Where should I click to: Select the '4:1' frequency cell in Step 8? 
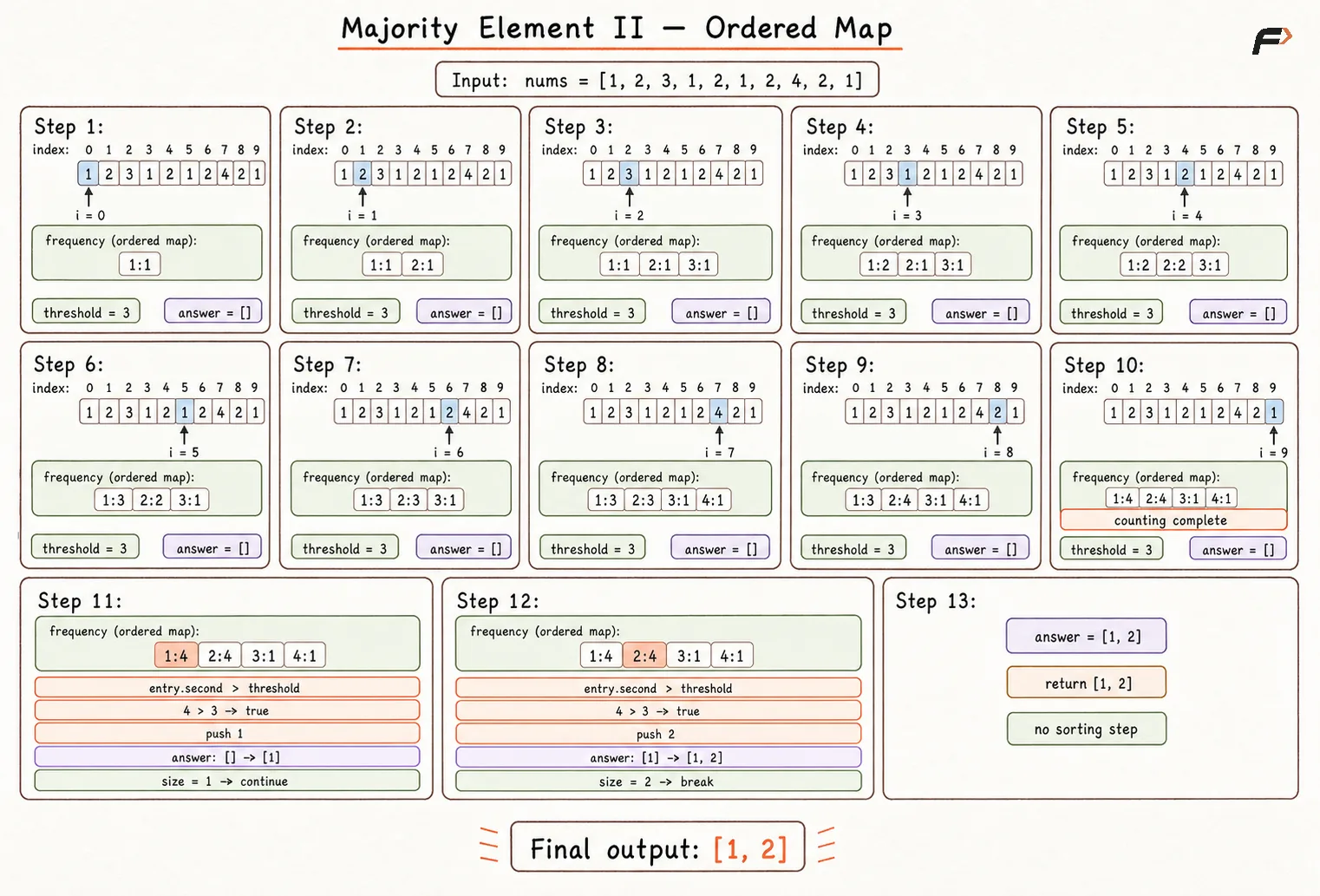tap(713, 500)
